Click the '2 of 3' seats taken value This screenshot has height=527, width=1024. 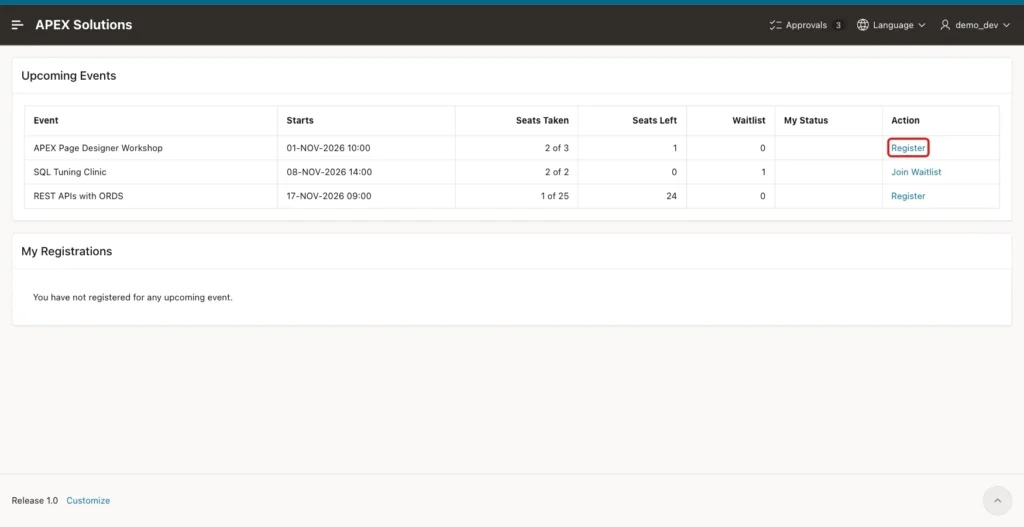click(x=556, y=148)
